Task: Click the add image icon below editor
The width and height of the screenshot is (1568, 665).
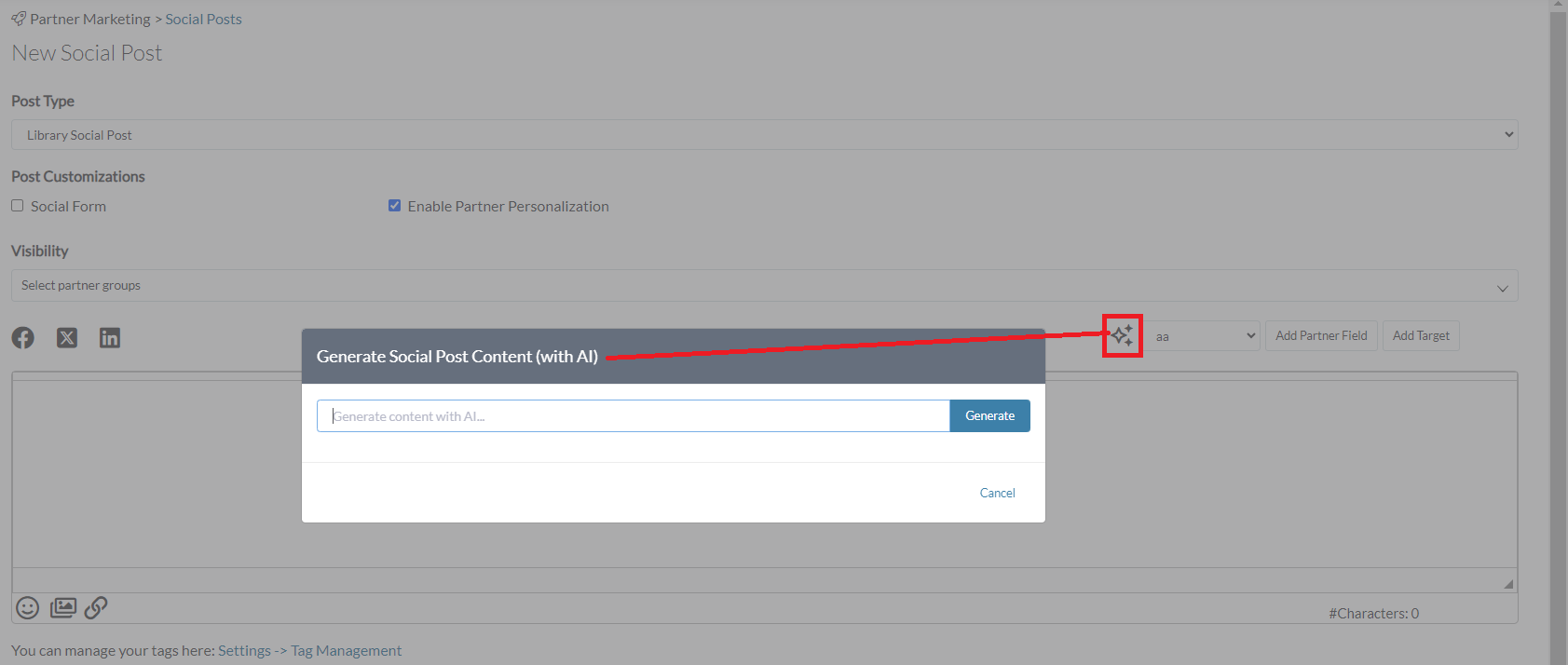Action: point(63,608)
